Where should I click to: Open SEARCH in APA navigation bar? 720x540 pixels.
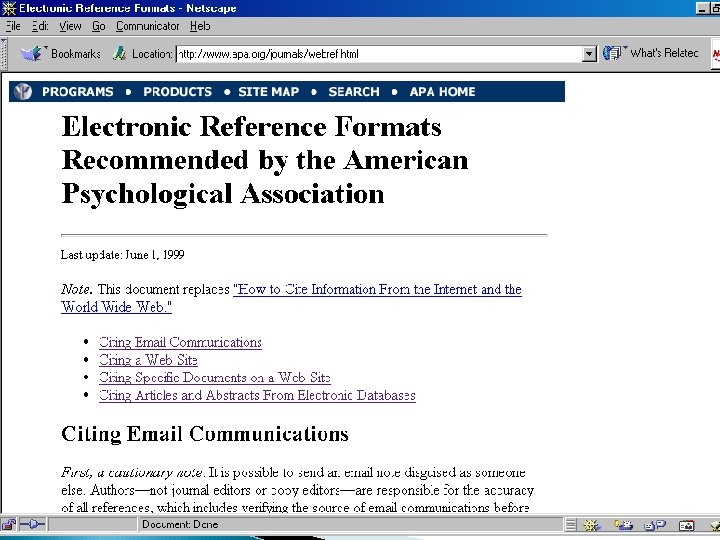click(354, 91)
